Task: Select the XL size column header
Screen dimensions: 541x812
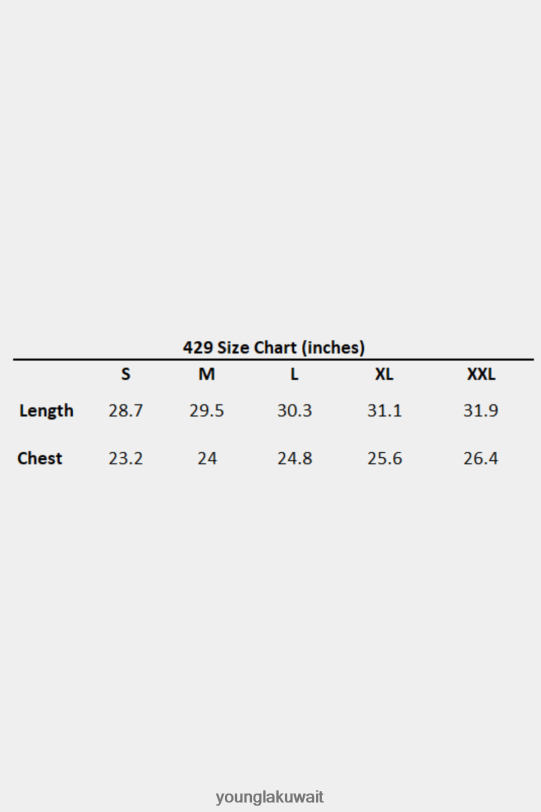Action: (384, 374)
